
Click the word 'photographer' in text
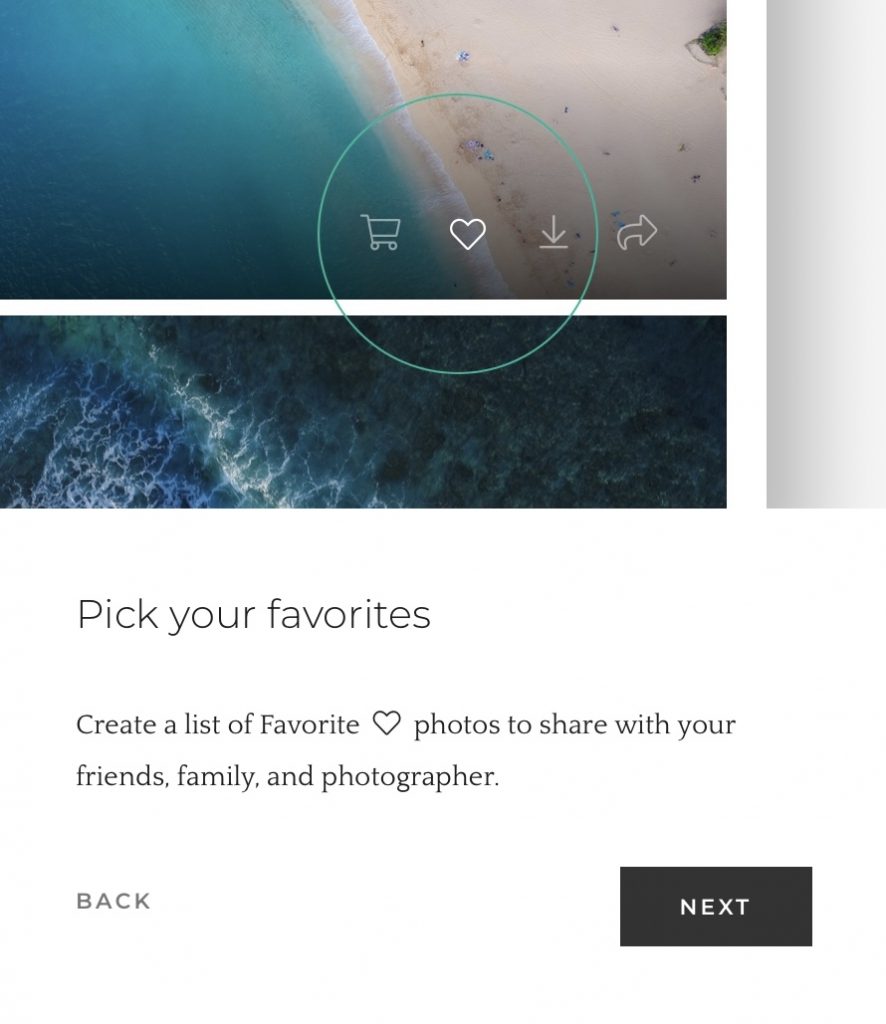(x=410, y=777)
